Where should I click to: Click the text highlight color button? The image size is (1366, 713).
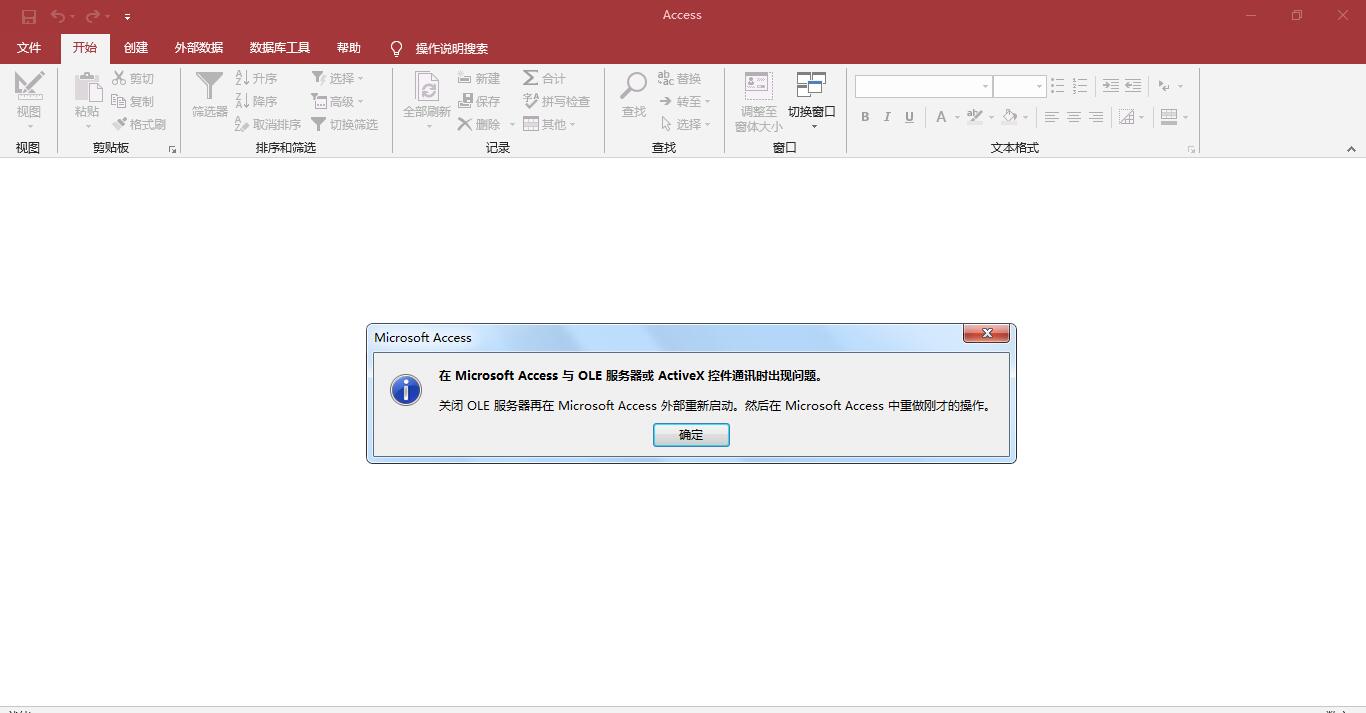975,117
